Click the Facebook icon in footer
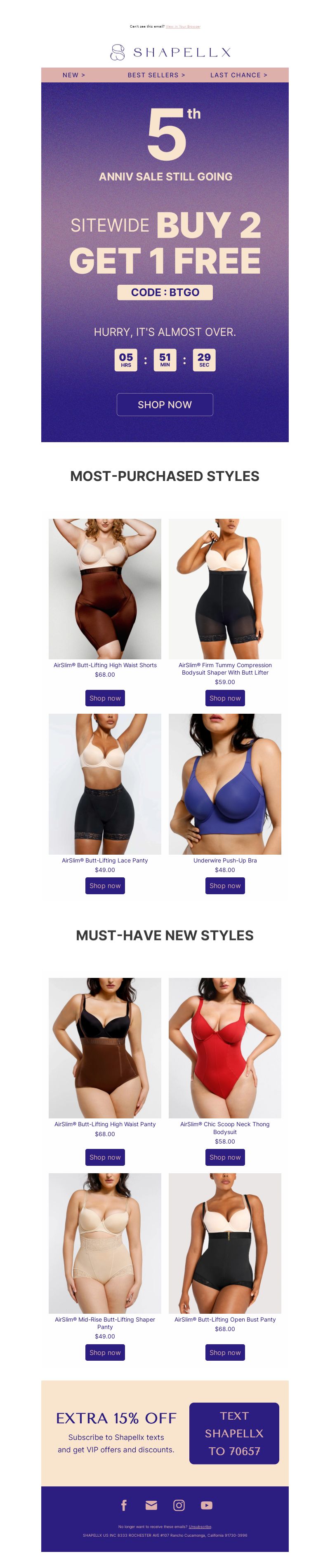This screenshot has width=330, height=1568. [124, 1505]
